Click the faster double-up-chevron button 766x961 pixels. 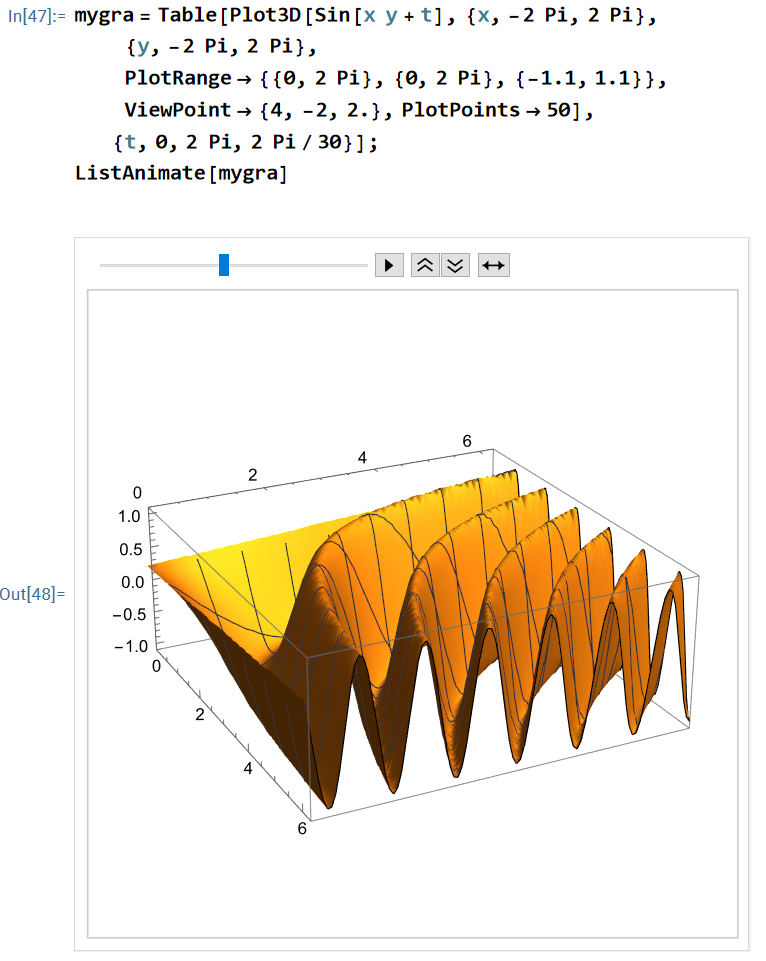pyautogui.click(x=425, y=265)
